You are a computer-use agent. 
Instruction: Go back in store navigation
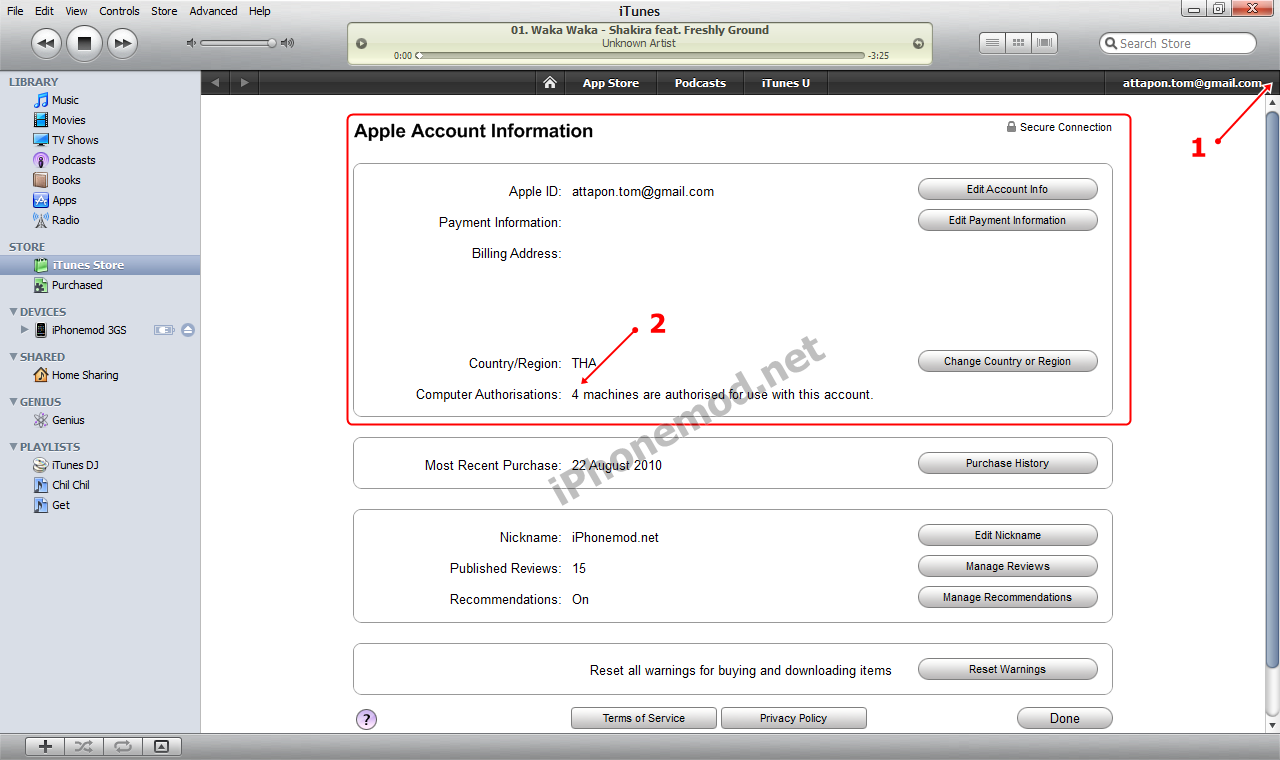[215, 83]
